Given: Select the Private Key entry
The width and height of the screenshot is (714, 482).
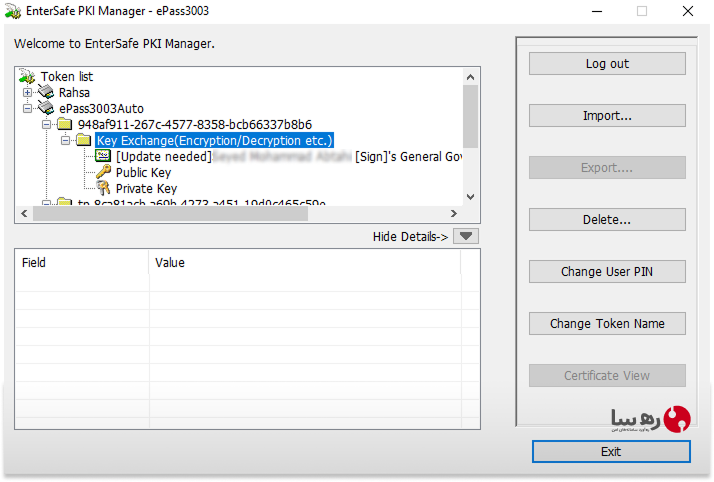Looking at the screenshot, I should [146, 188].
